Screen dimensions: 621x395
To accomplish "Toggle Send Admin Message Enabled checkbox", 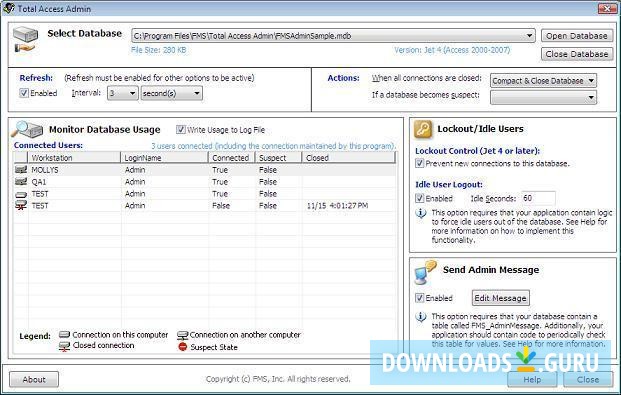I will point(419,298).
